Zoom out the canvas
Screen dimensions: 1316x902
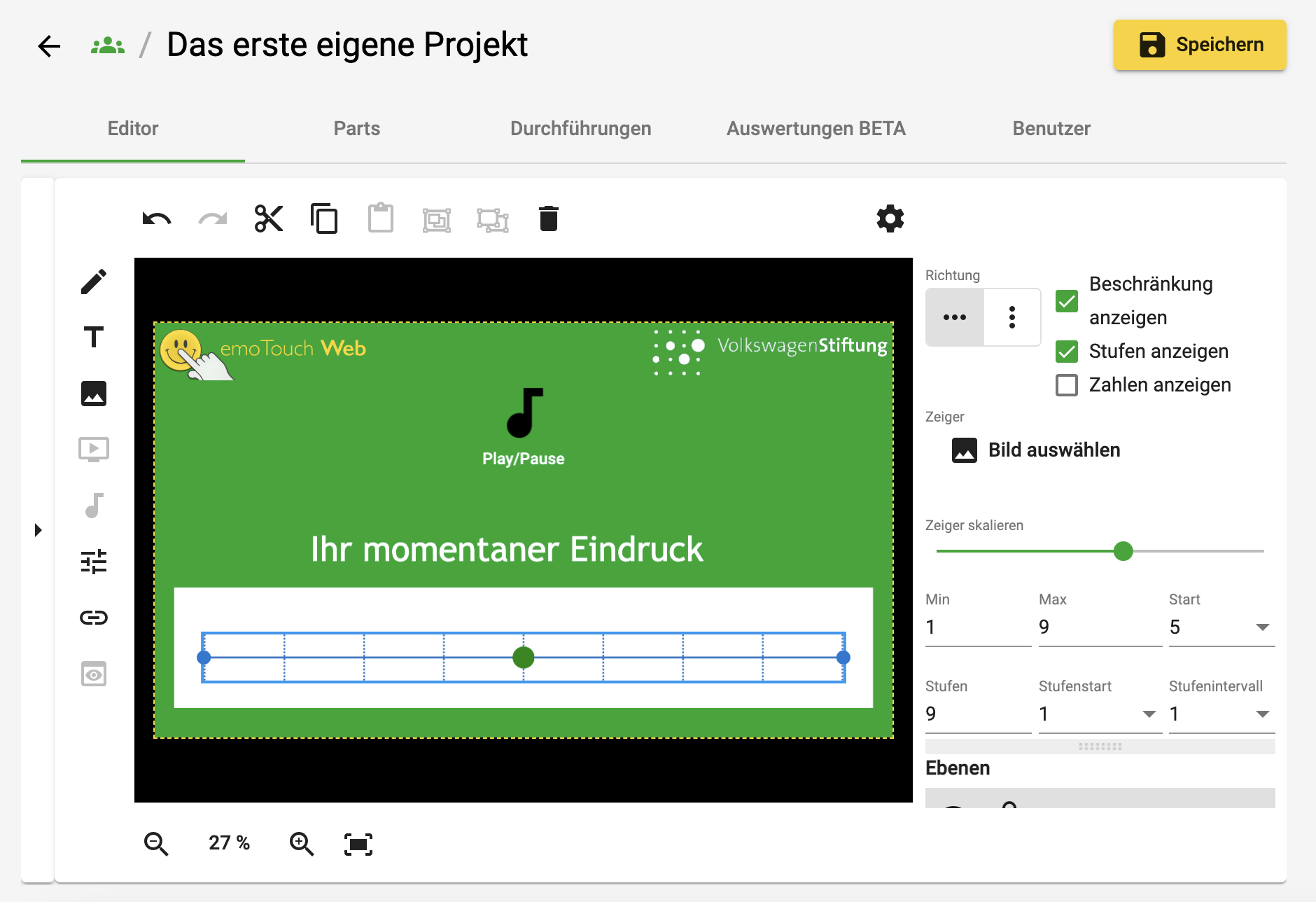[x=156, y=844]
